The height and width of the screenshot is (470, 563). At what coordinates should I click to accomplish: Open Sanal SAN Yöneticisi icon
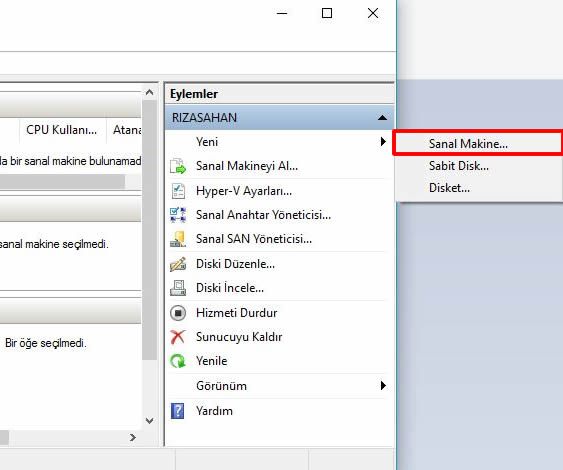point(178,239)
